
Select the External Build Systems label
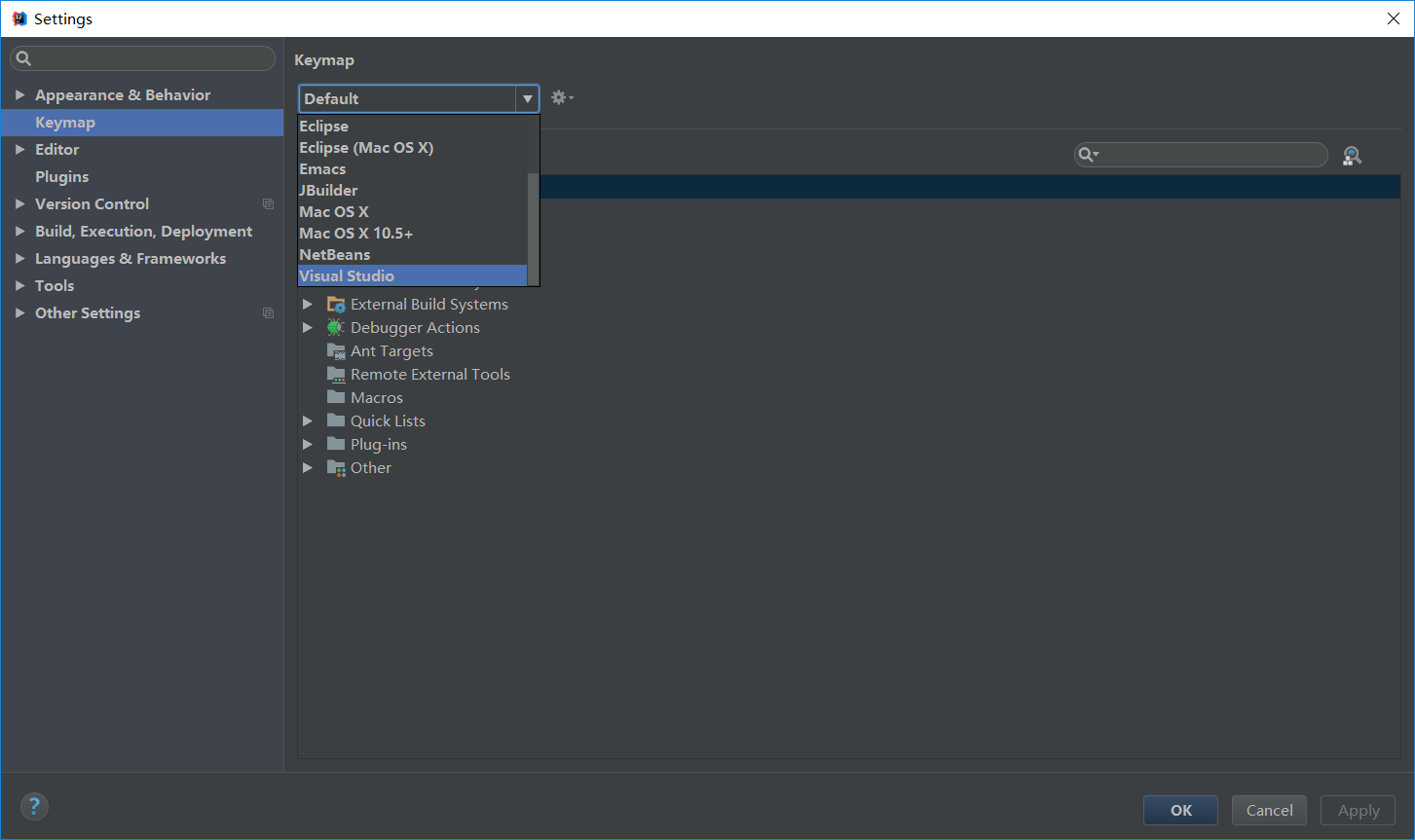click(429, 305)
